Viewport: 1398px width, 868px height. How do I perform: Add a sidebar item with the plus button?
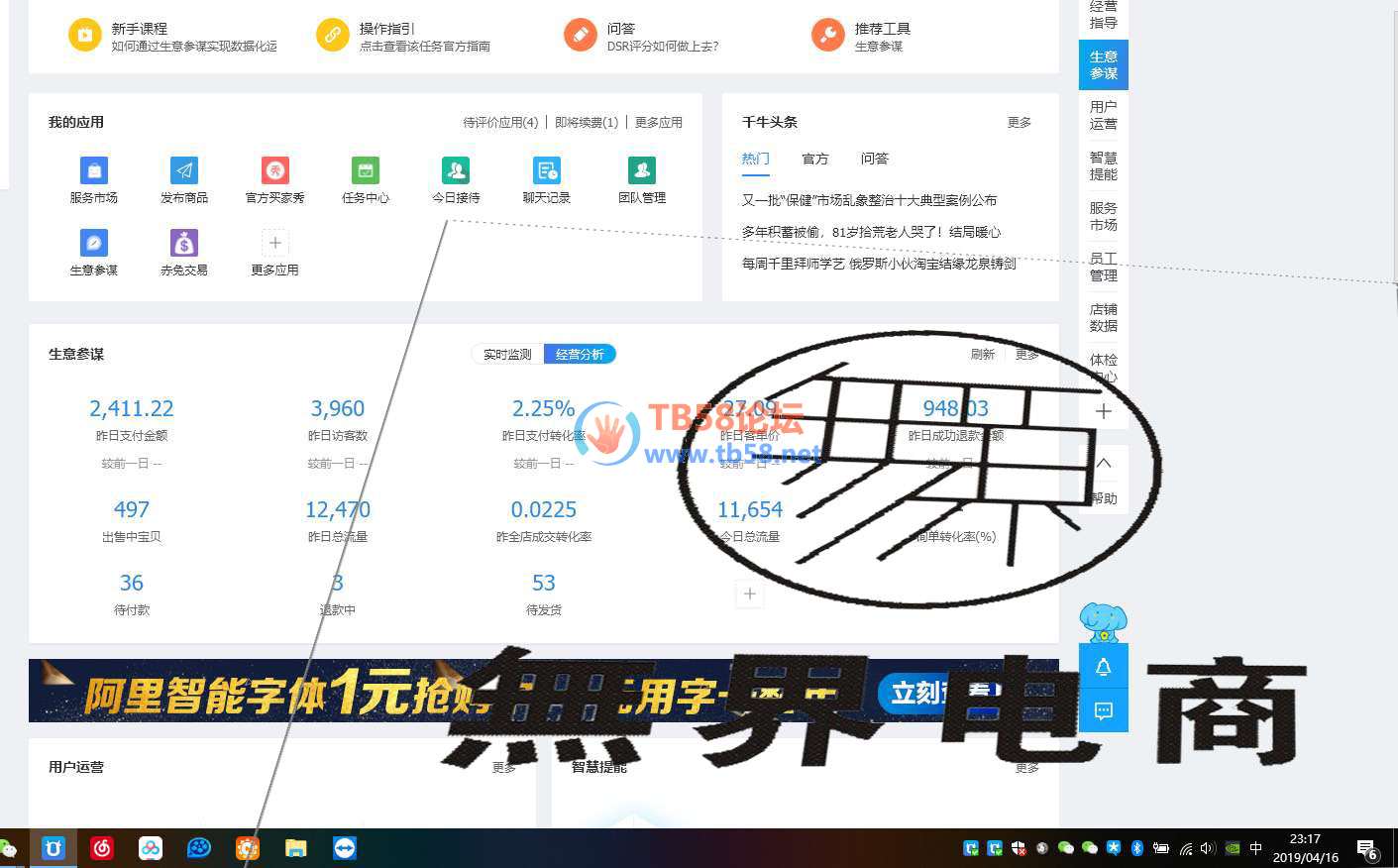(x=1104, y=411)
